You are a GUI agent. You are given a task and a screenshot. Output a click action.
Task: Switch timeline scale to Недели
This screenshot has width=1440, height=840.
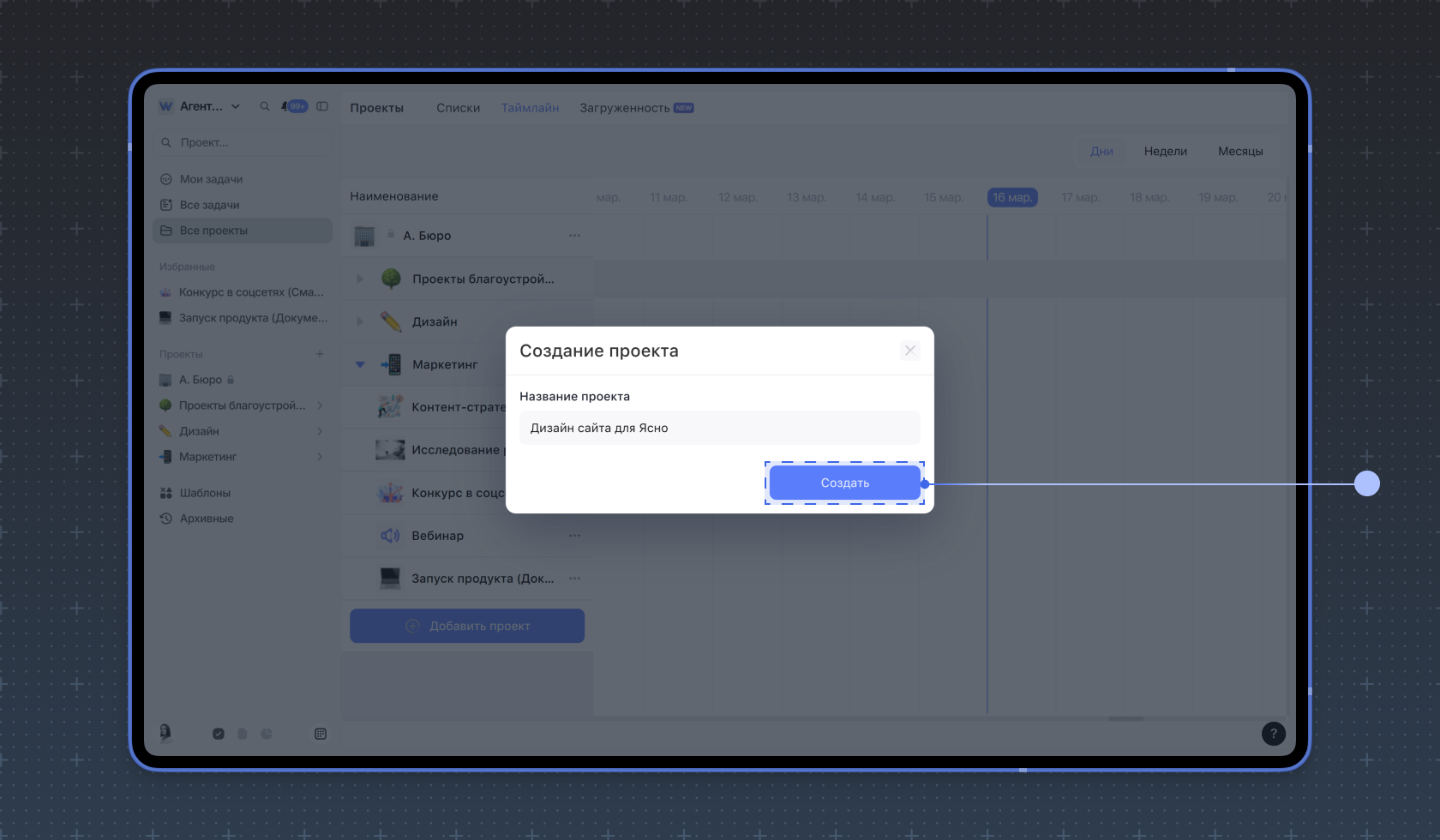[1165, 152]
